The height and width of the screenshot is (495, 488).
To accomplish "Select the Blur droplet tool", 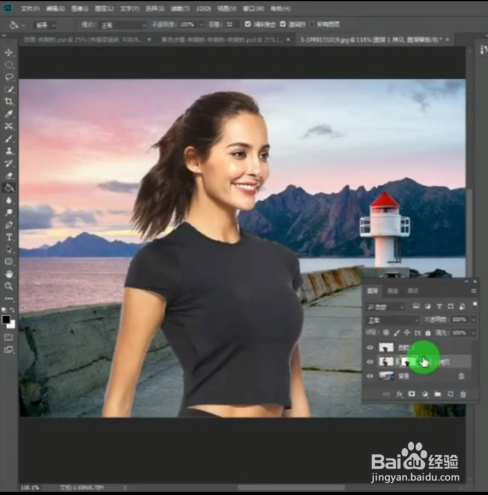I will coord(9,200).
